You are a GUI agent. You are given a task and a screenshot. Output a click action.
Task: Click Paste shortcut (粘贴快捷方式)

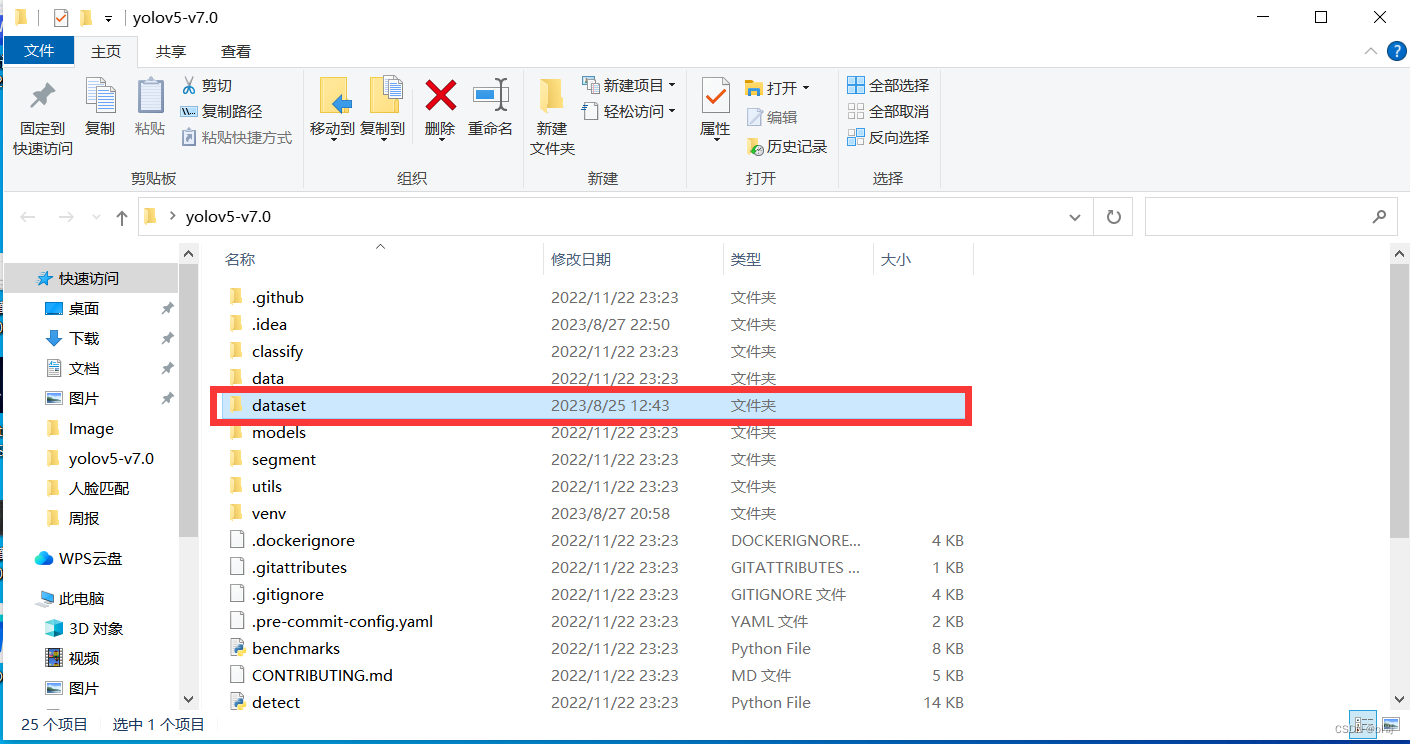(236, 137)
